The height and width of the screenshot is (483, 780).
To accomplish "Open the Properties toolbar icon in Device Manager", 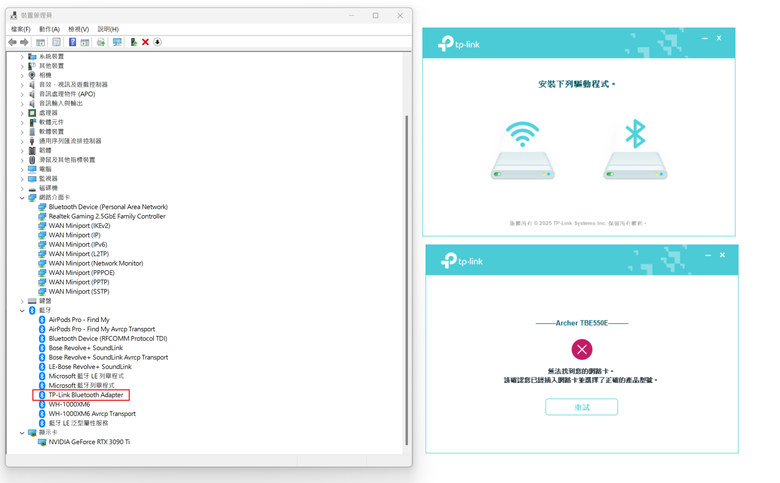I will pos(57,42).
